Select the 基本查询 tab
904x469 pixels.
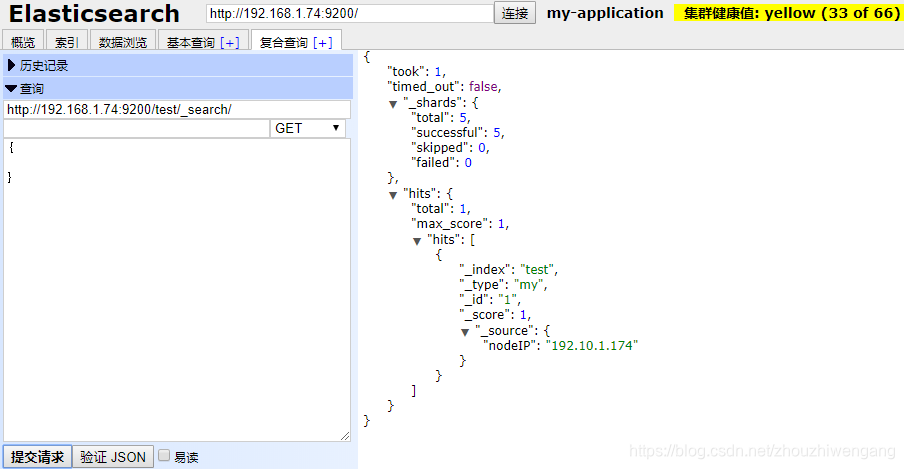click(190, 43)
